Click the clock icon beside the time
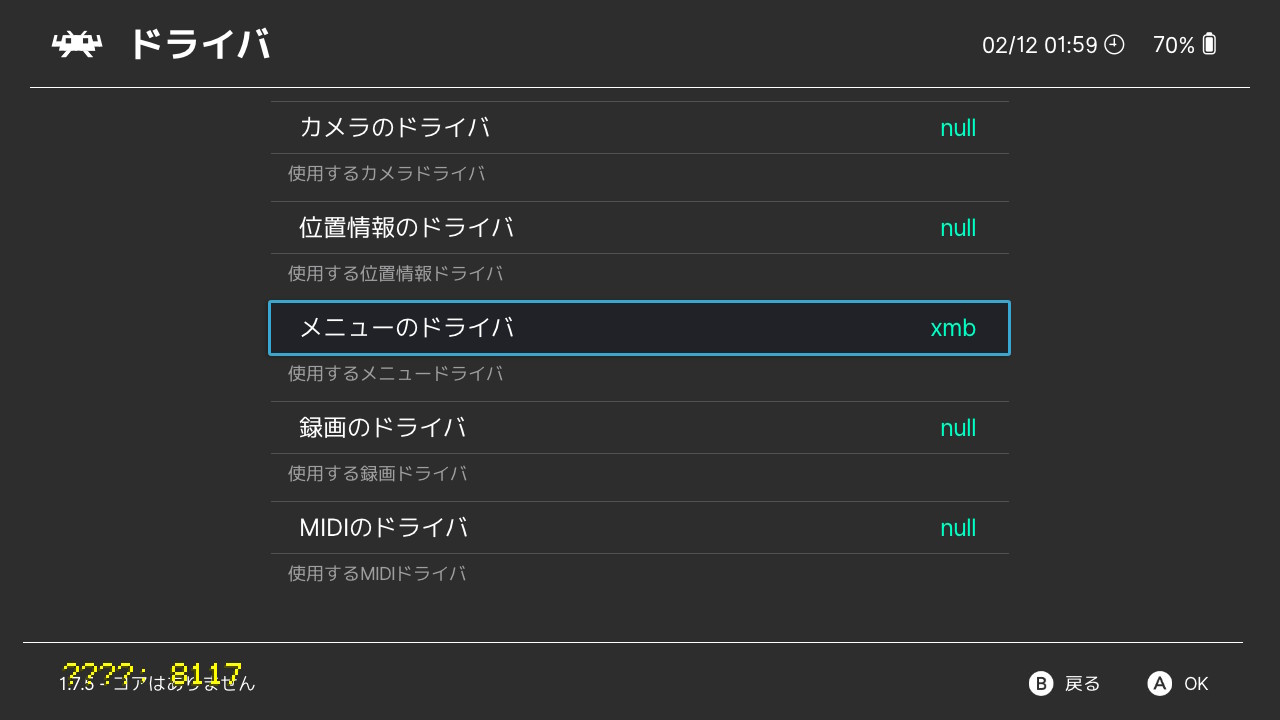The height and width of the screenshot is (720, 1280). 1114,44
